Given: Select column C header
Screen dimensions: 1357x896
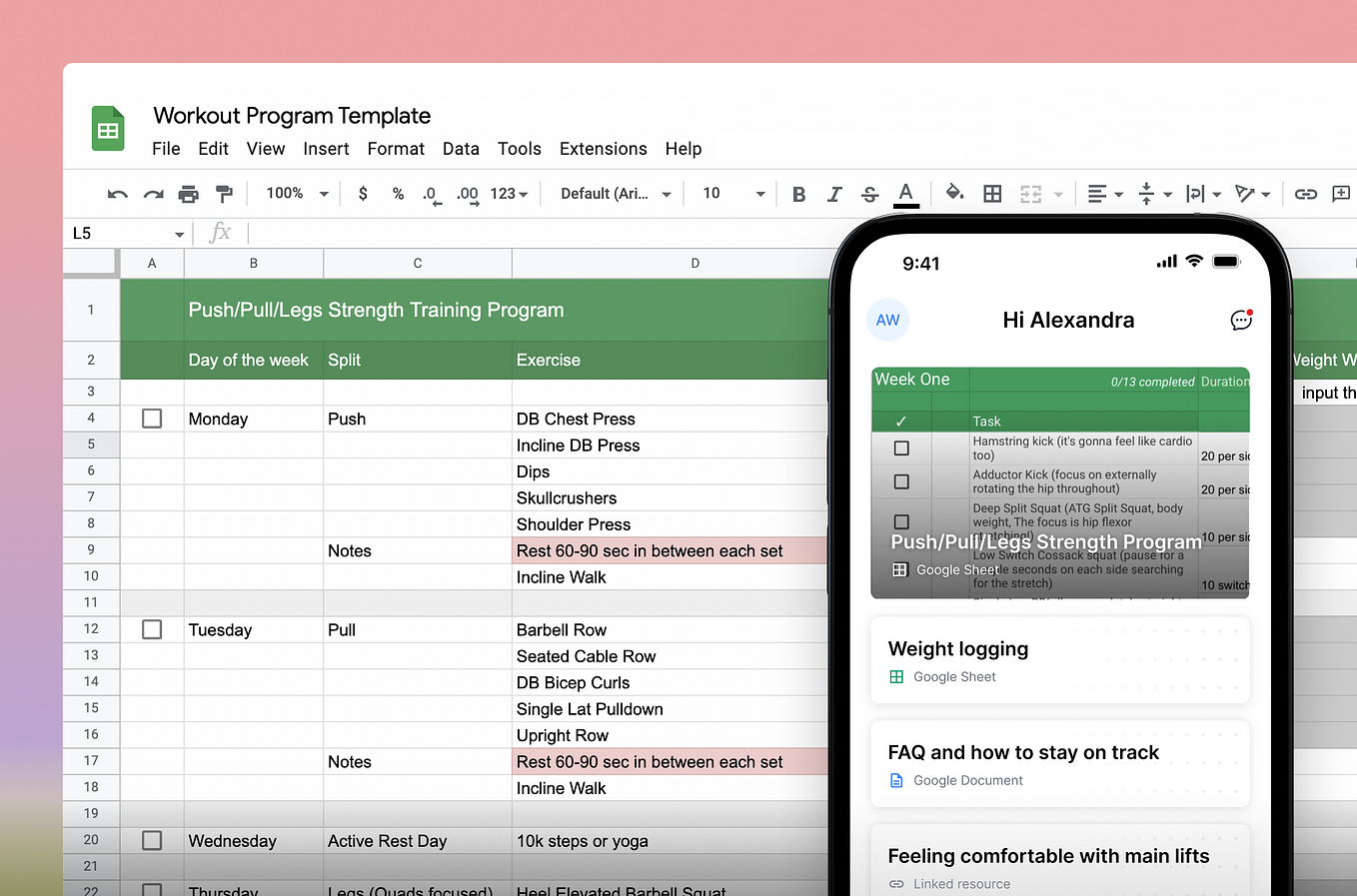Looking at the screenshot, I should point(418,264).
